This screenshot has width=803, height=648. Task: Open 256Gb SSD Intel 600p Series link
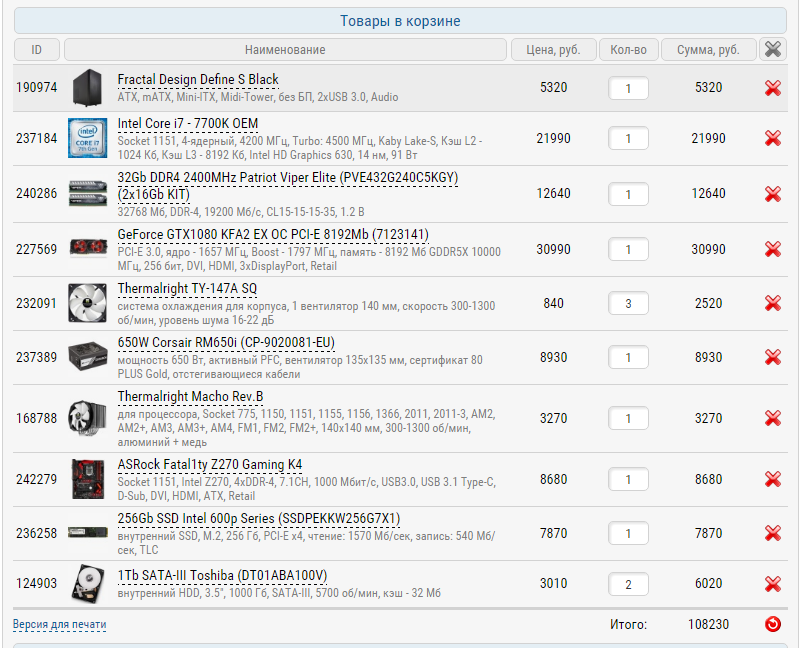click(259, 519)
